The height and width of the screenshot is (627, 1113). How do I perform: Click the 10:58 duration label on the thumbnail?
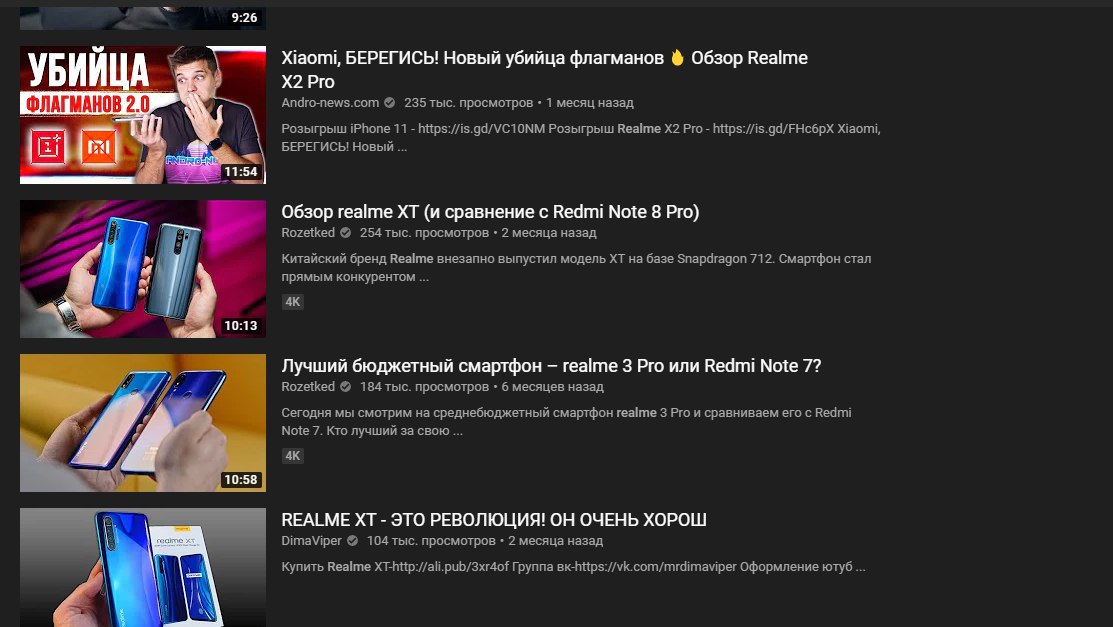(241, 480)
